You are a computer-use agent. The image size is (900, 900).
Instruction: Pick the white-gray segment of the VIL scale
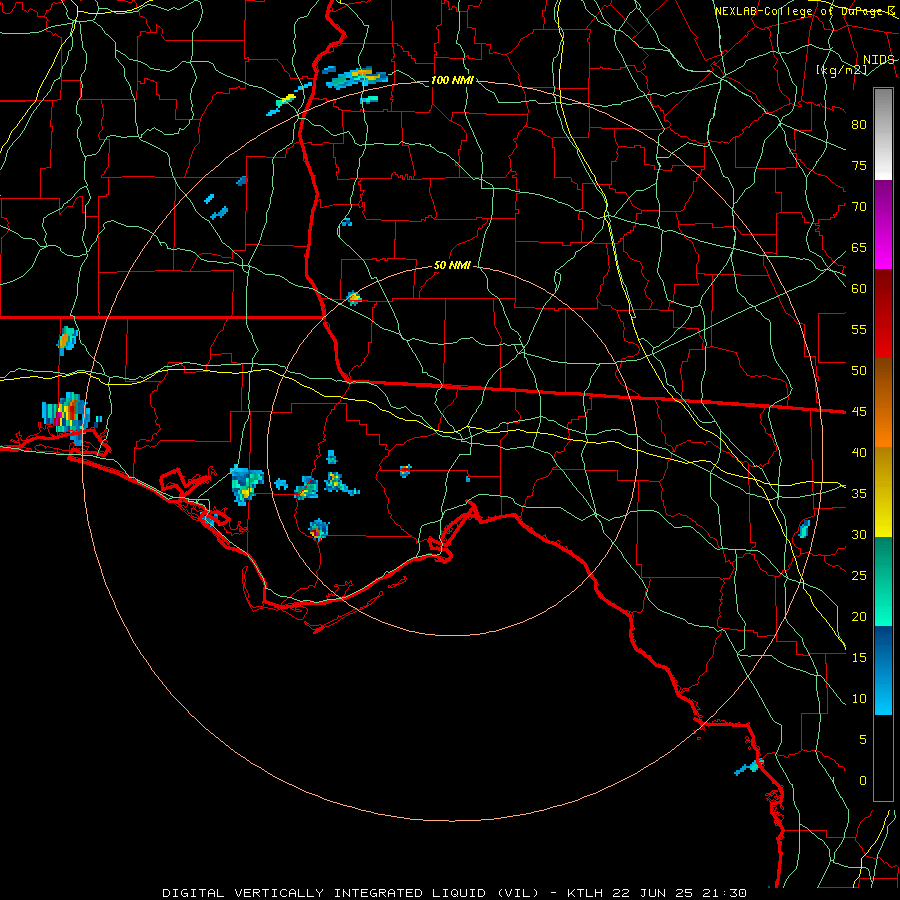[883, 134]
